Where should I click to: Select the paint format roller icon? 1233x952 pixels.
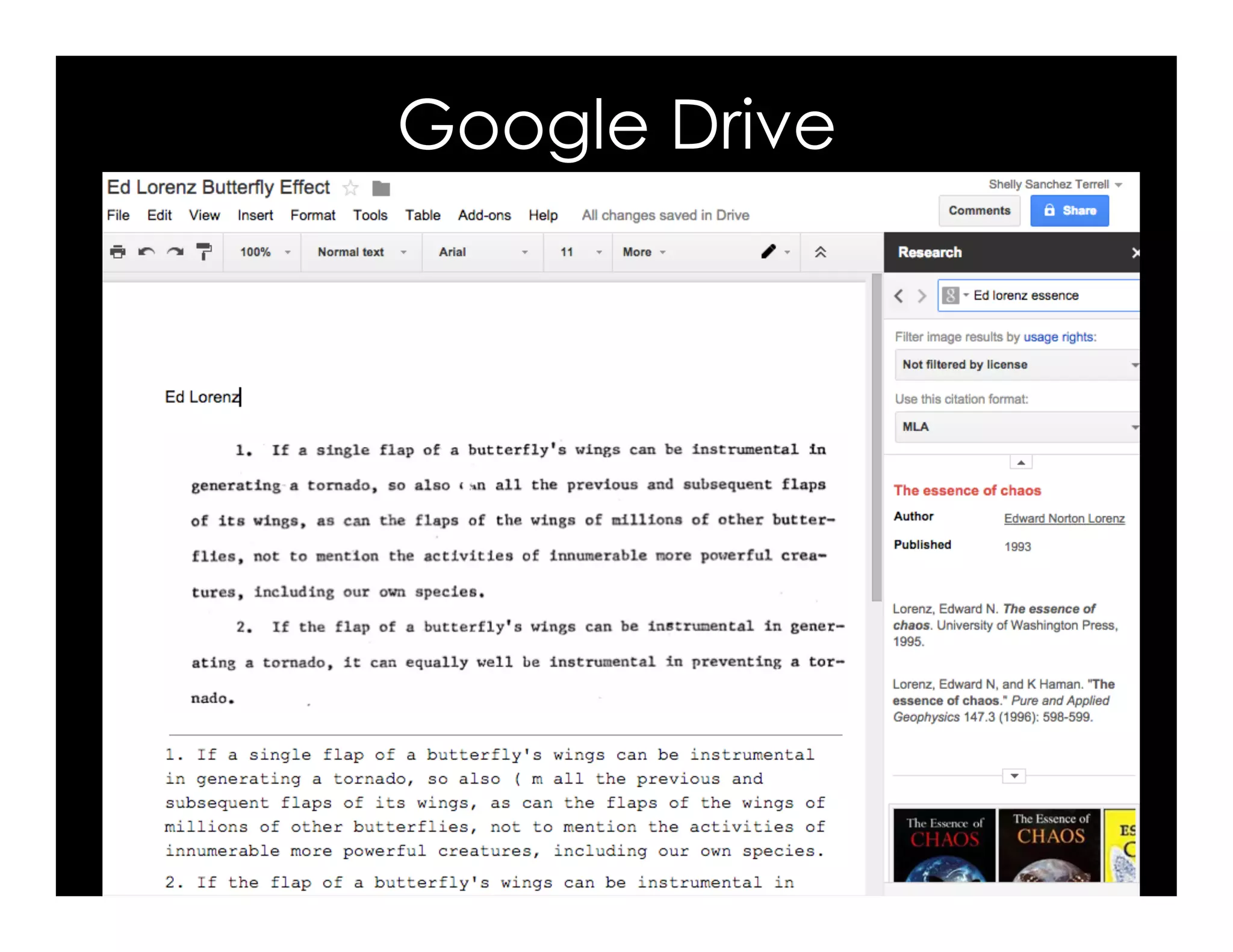204,252
